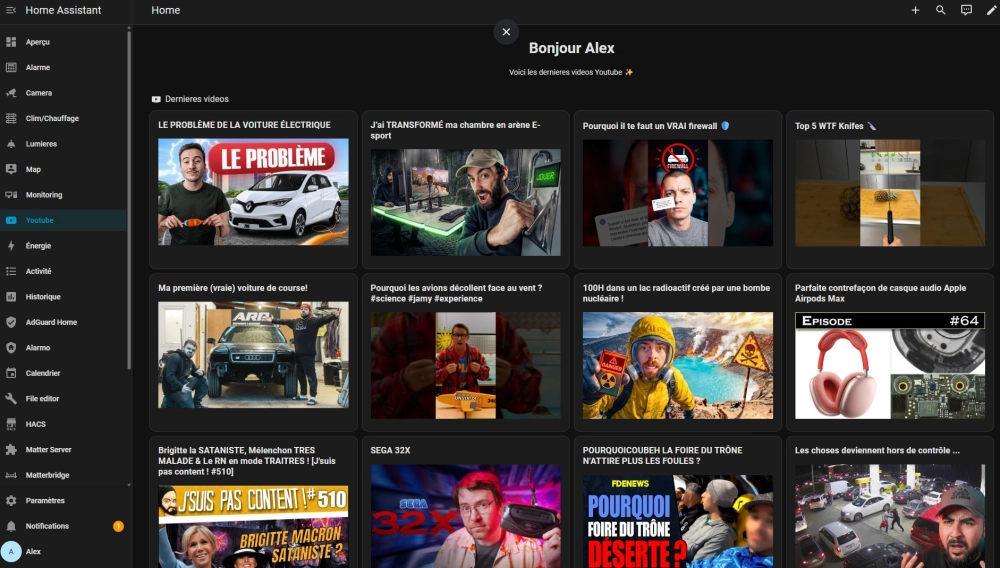Open the Audi race car thumbnail

point(253,355)
